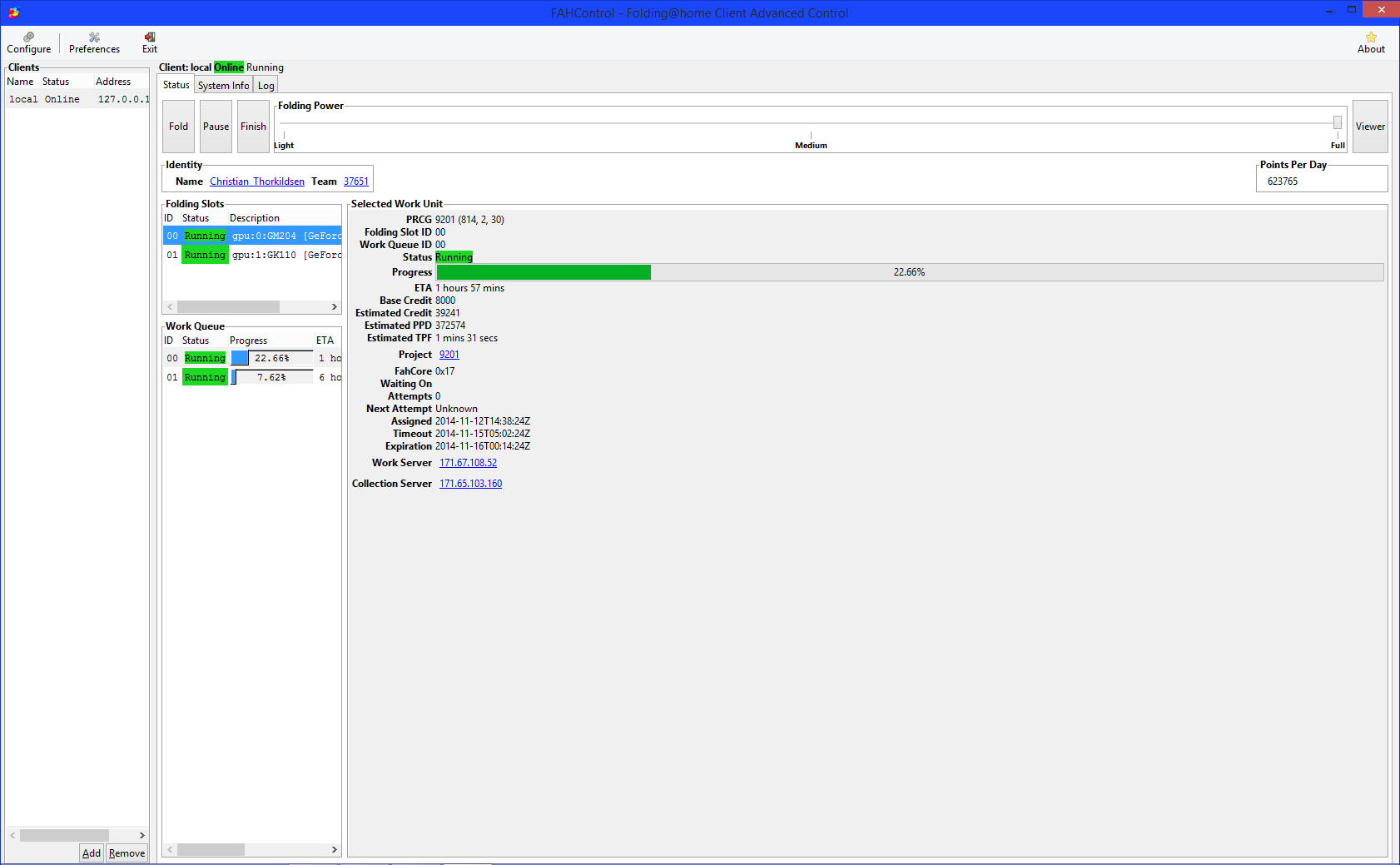Click Clients list Status column header
This screenshot has height=865, width=1400.
pyautogui.click(x=56, y=82)
